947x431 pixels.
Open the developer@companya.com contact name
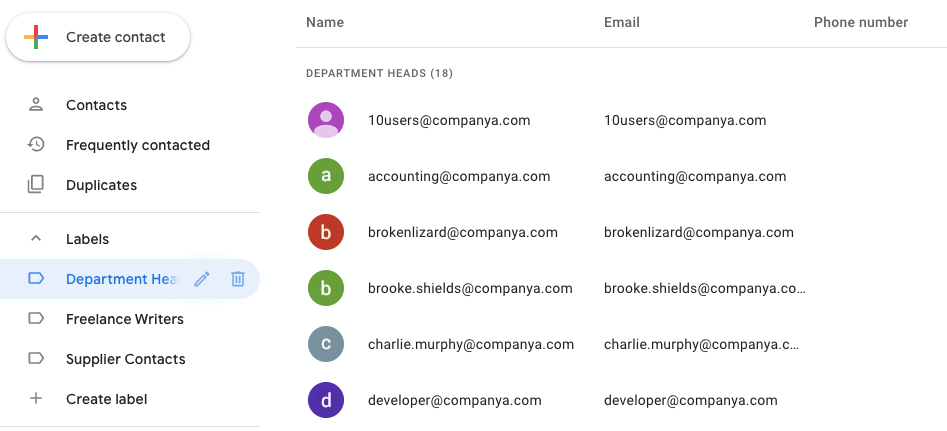pyautogui.click(x=455, y=400)
